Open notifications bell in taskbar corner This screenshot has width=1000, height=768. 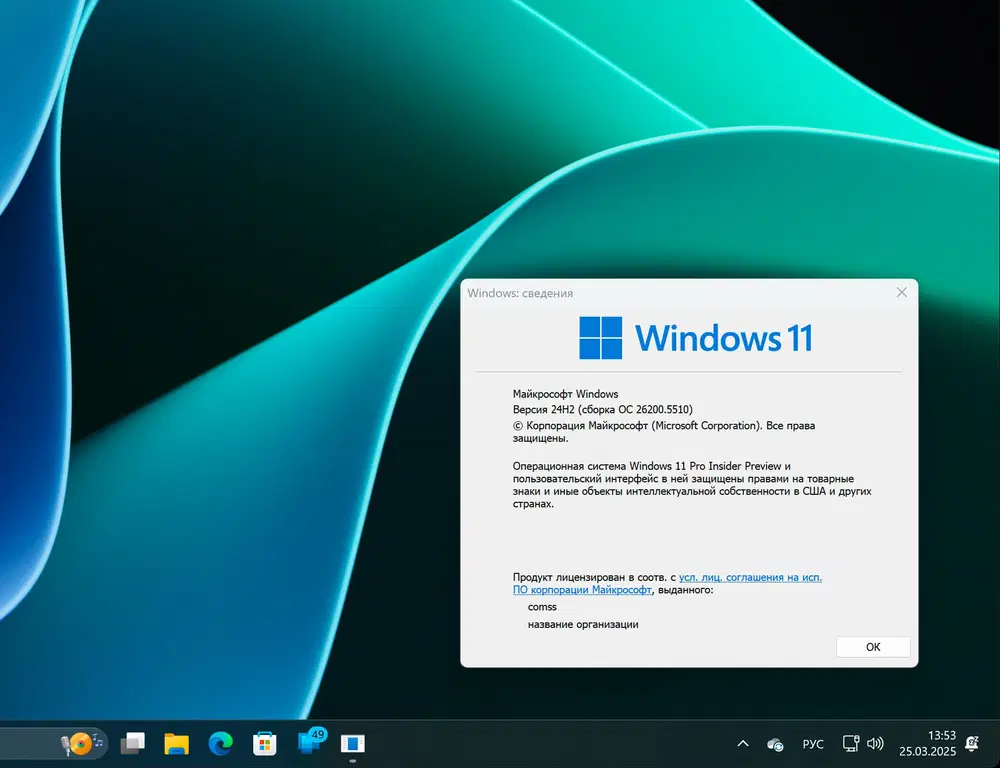(972, 743)
